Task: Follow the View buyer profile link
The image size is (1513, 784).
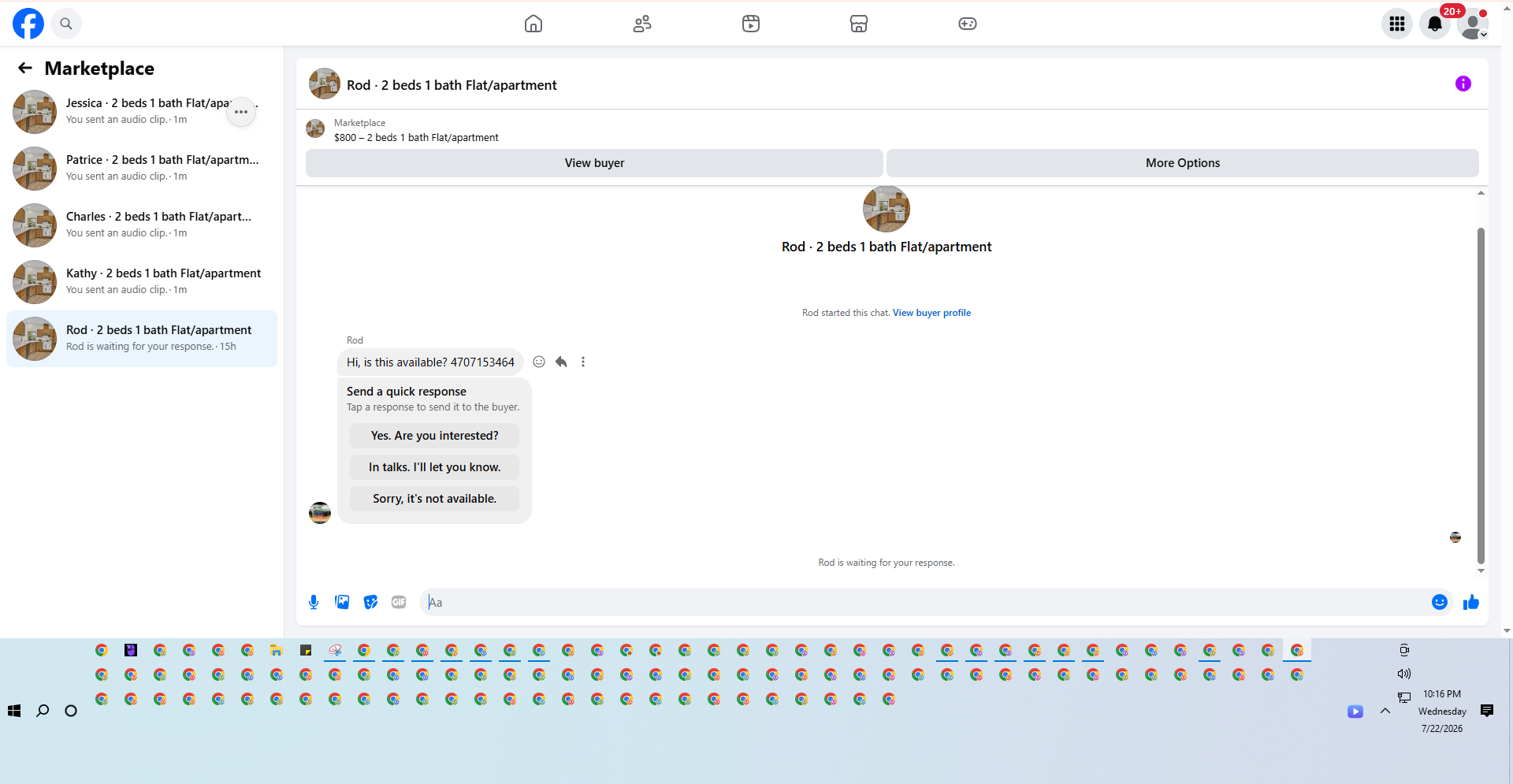Action: [931, 313]
